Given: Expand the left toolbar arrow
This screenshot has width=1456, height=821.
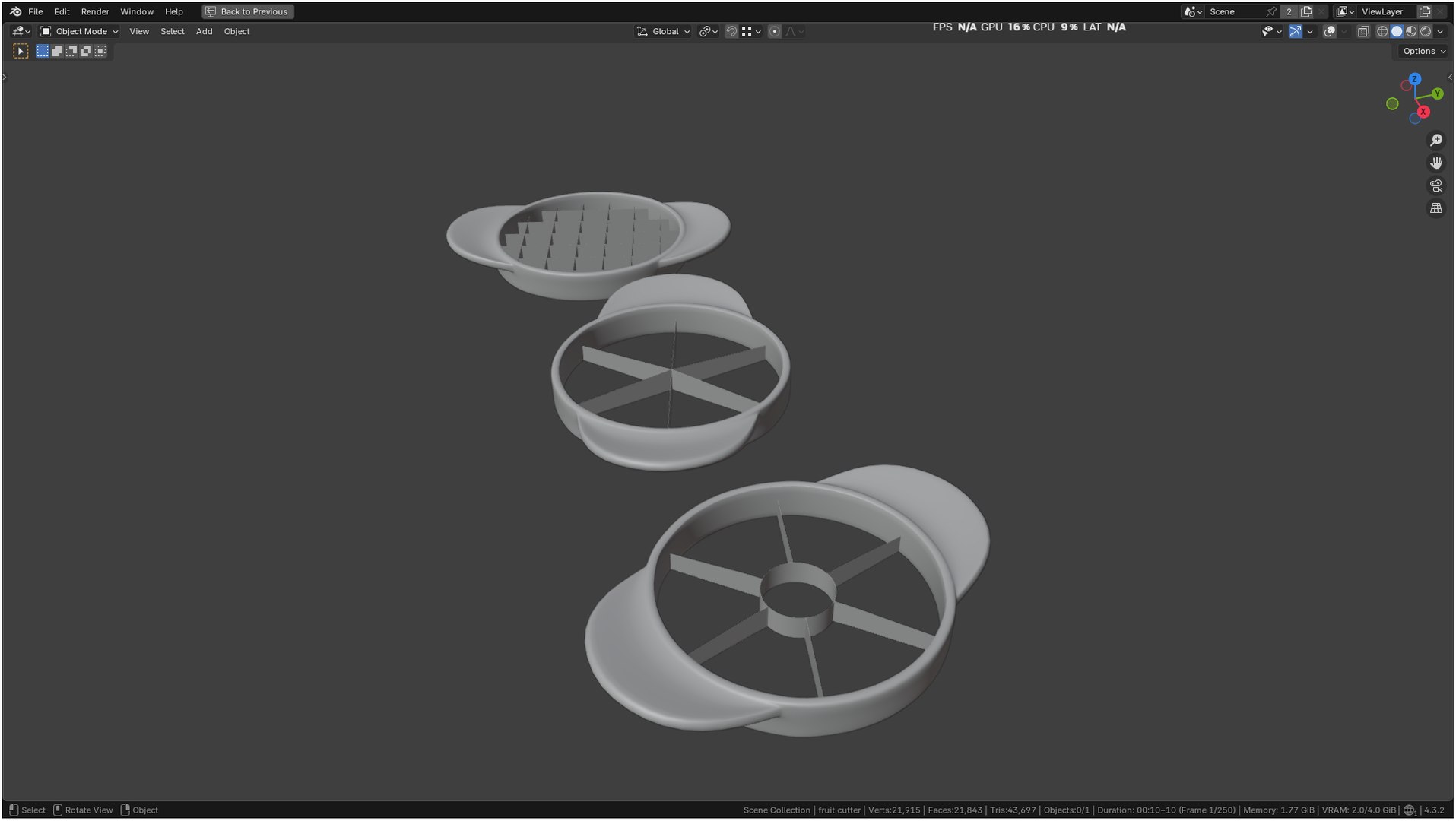Looking at the screenshot, I should pyautogui.click(x=5, y=77).
